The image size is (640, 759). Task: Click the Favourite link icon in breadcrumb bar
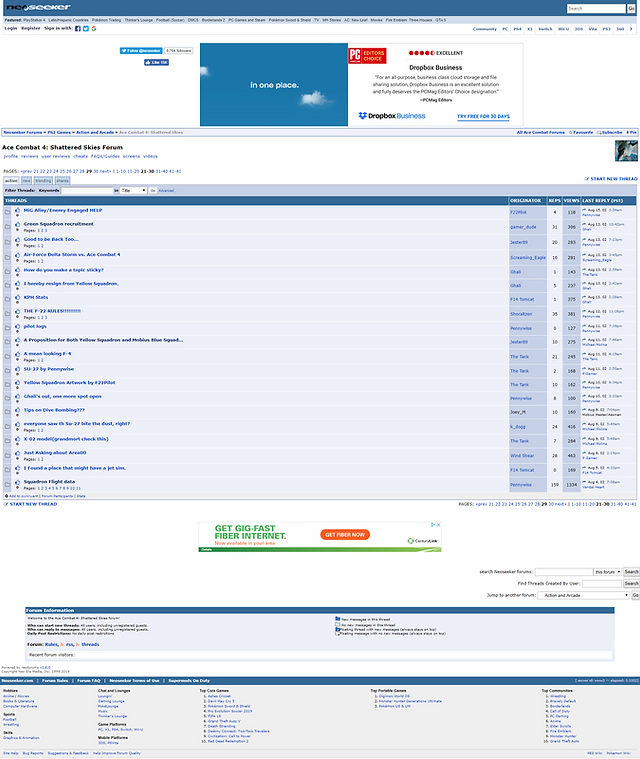point(571,132)
